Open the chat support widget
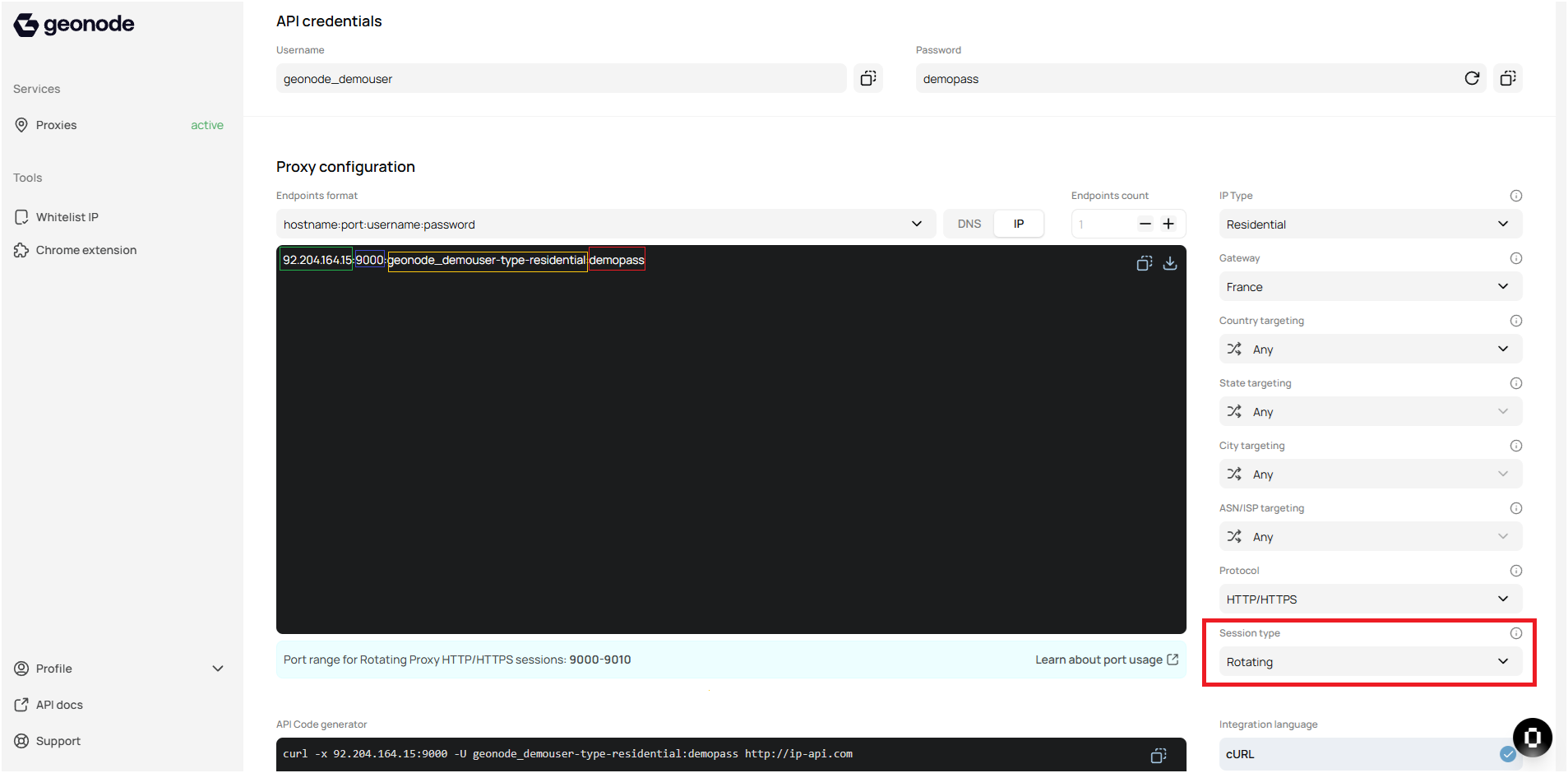1568x773 pixels. click(x=1533, y=737)
